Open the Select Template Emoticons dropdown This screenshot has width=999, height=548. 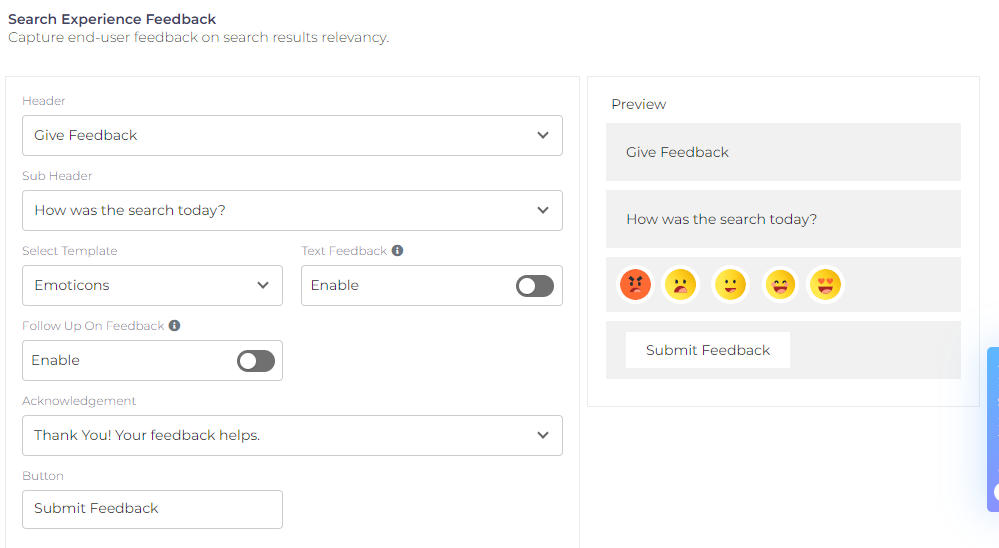coord(152,286)
